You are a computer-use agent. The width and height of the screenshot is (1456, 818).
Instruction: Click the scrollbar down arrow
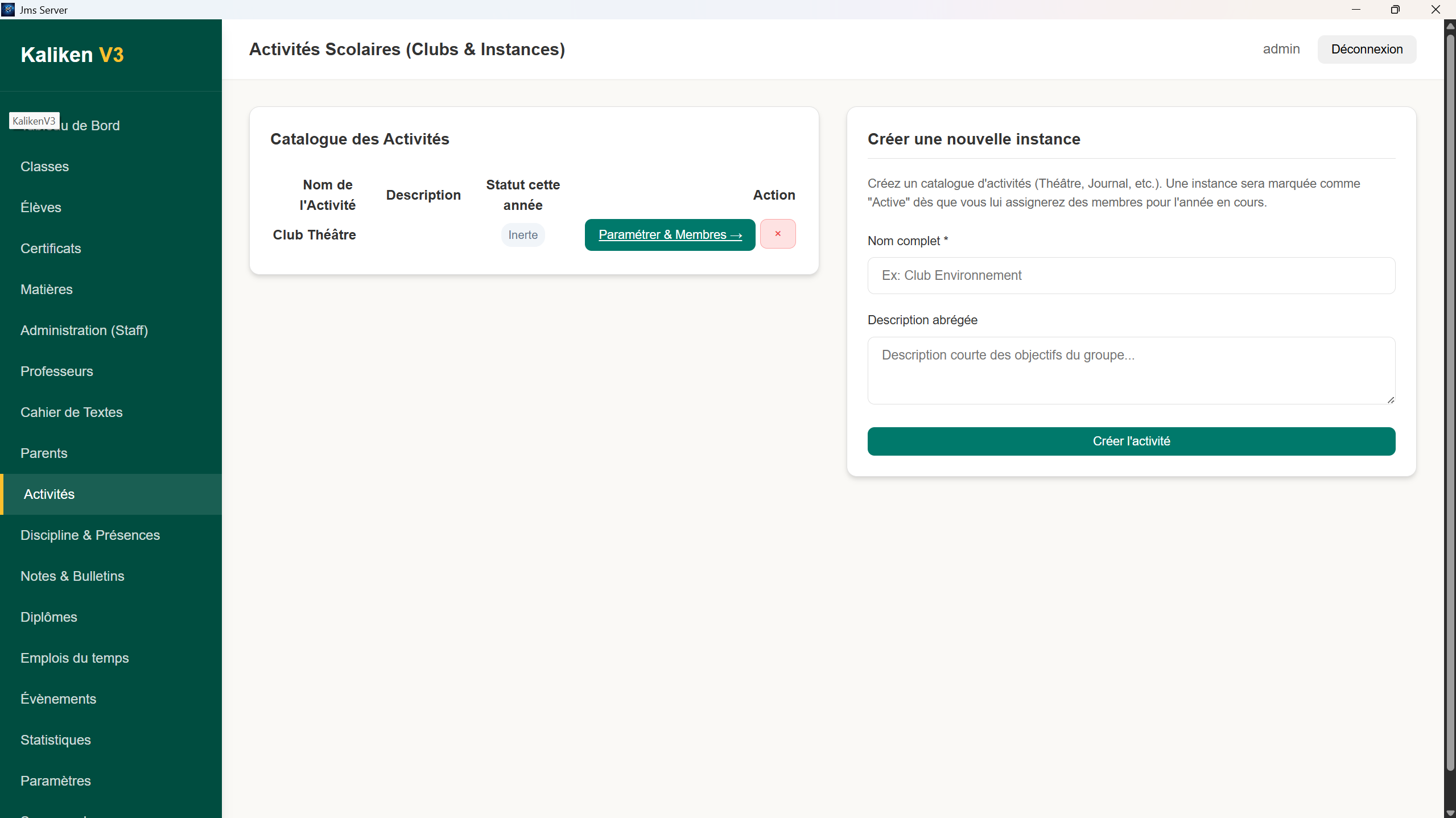click(x=1450, y=813)
